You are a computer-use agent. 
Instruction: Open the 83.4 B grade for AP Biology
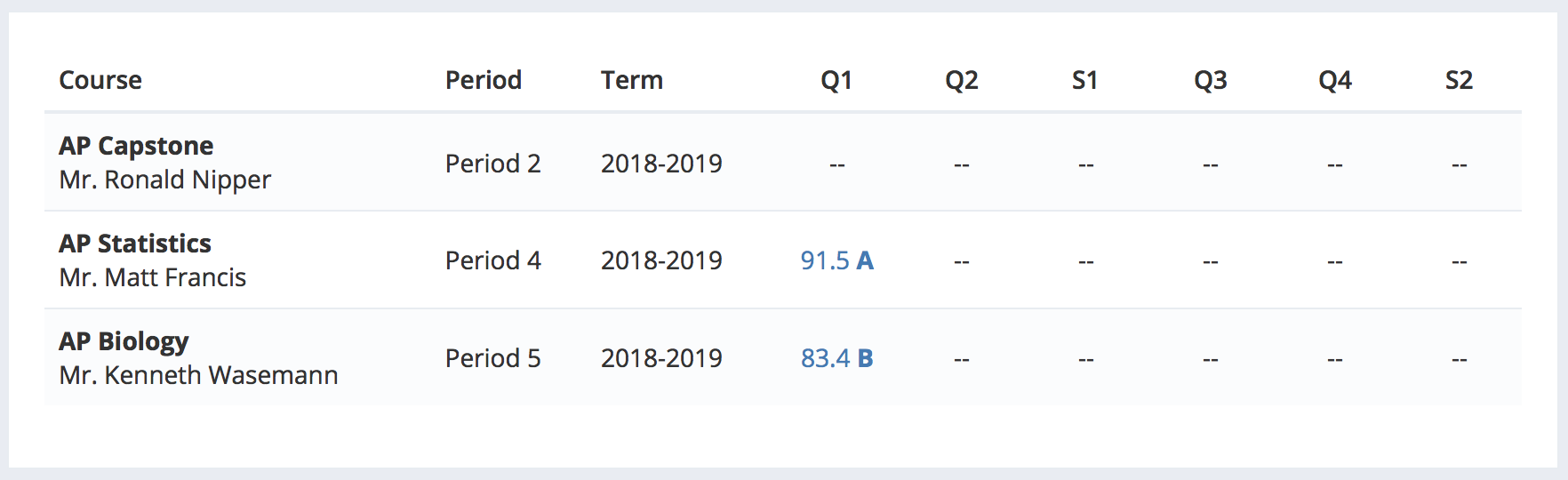tap(836, 358)
